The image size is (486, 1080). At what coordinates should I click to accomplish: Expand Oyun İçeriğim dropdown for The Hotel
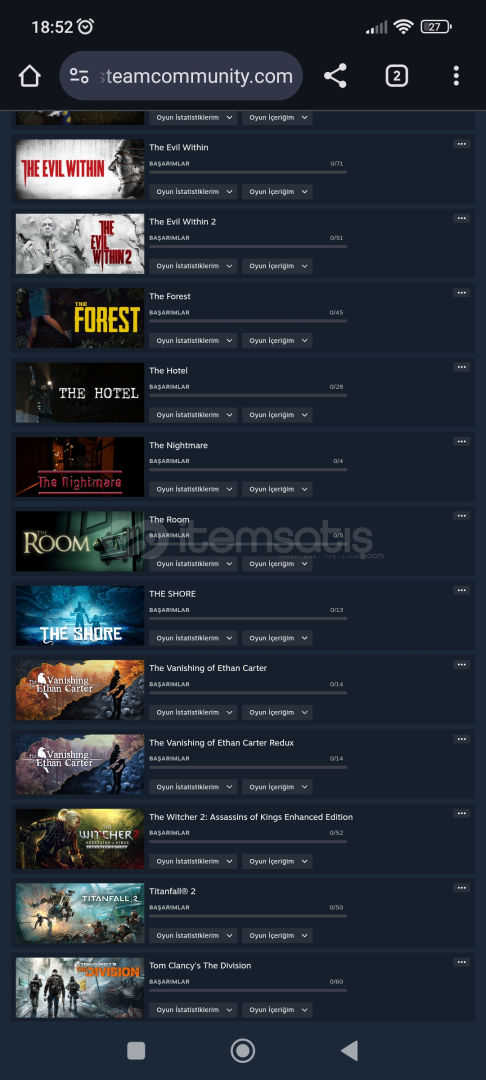pyautogui.click(x=277, y=415)
